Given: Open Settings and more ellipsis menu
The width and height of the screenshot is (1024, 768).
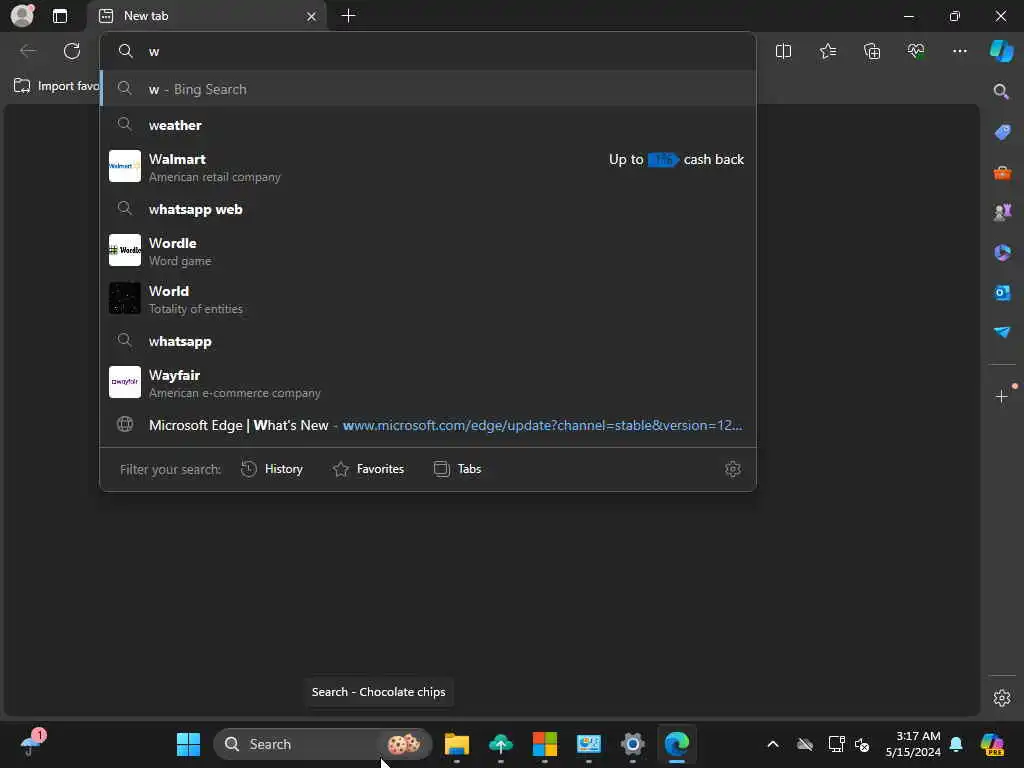Looking at the screenshot, I should (x=959, y=51).
